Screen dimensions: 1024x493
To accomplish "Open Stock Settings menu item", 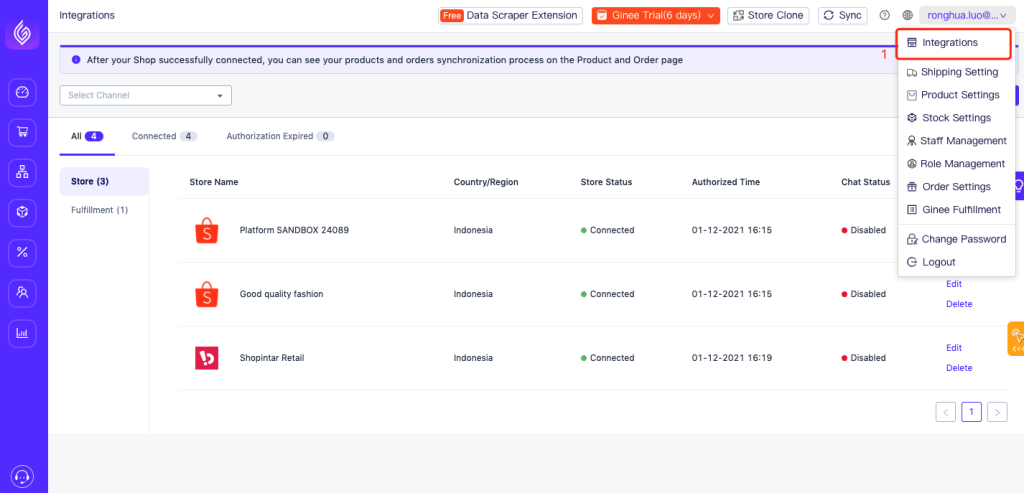I will [x=957, y=118].
